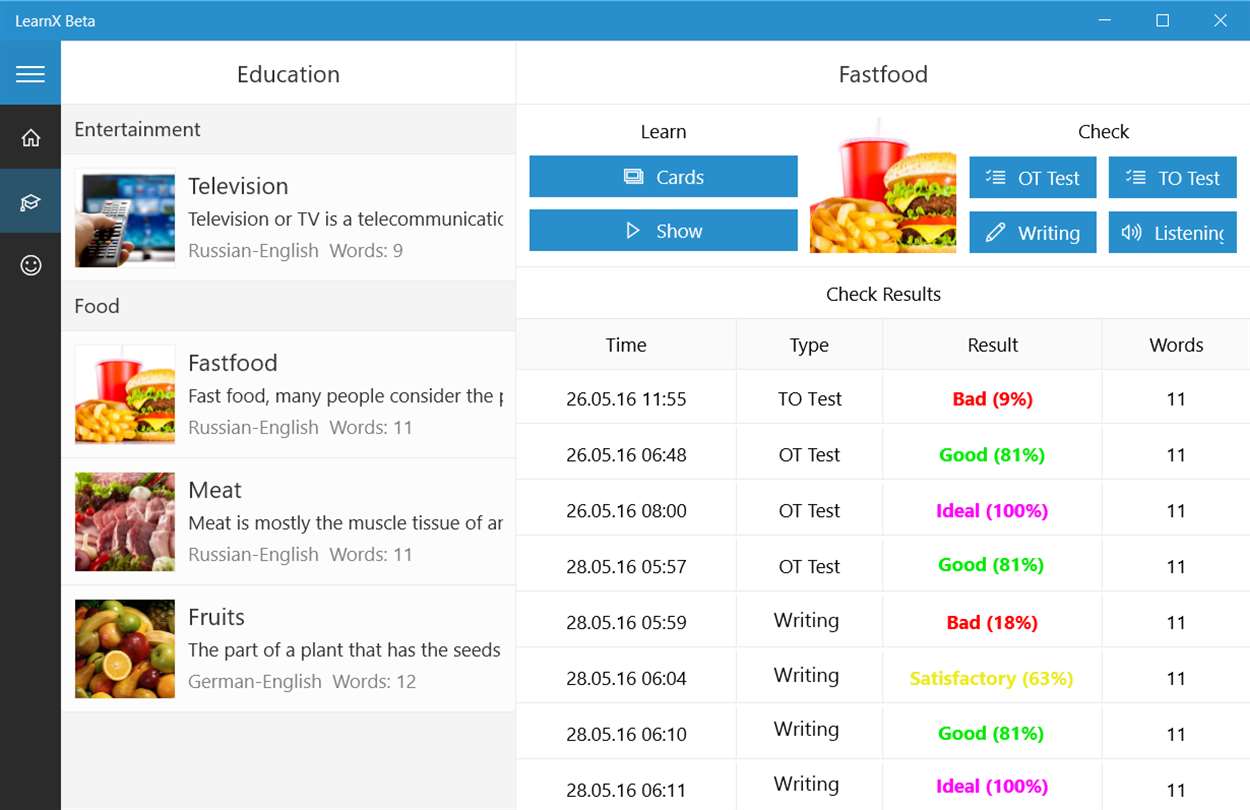Launch the OT Test
The height and width of the screenshot is (810, 1250).
coord(1032,178)
